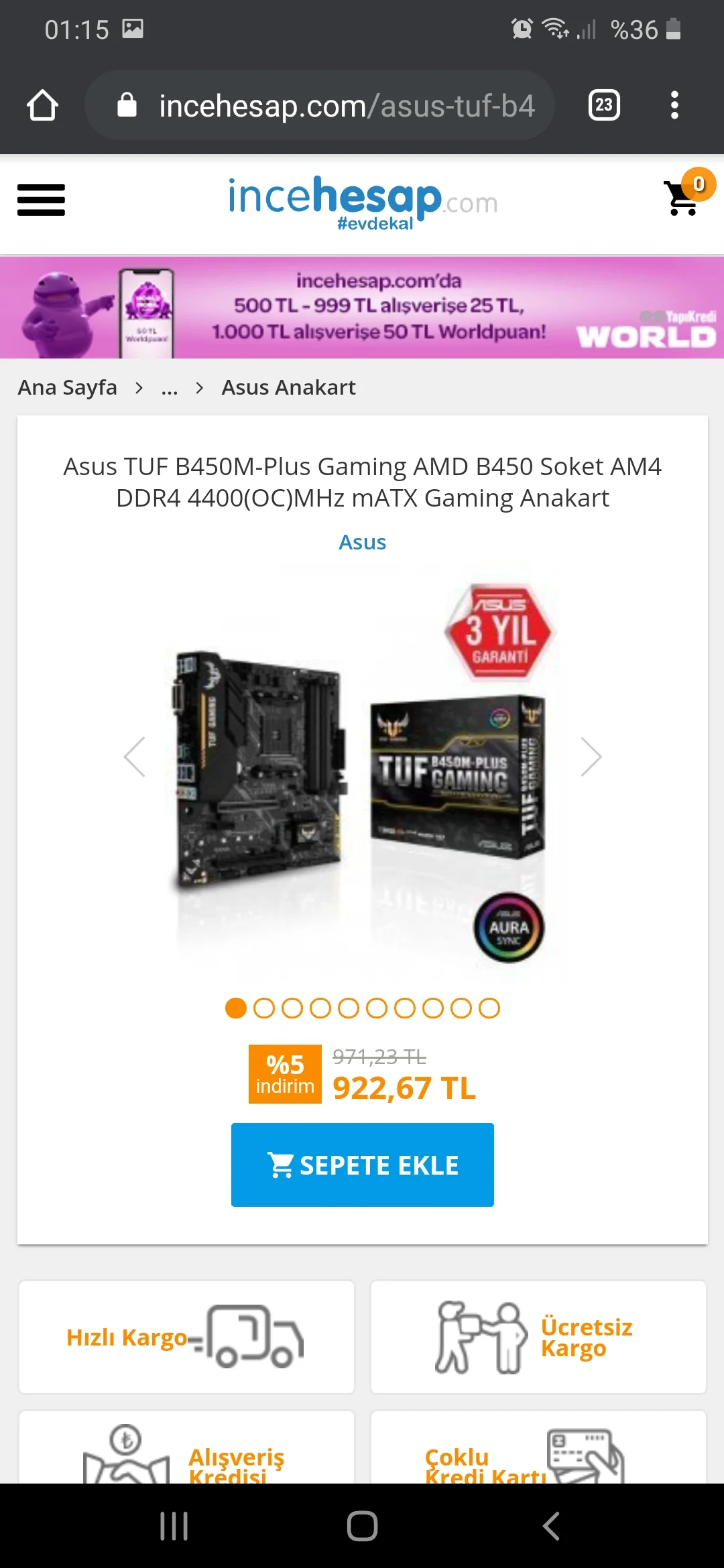Tap the Android recent apps button
Viewport: 724px width, 1568px height.
[174, 1526]
